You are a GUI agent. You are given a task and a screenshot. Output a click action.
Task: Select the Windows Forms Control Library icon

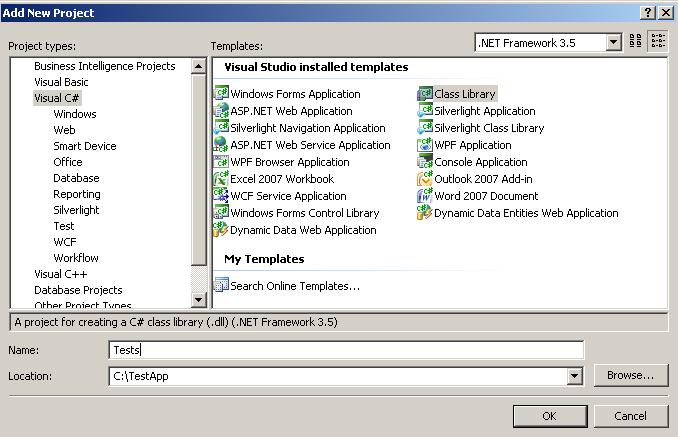221,212
